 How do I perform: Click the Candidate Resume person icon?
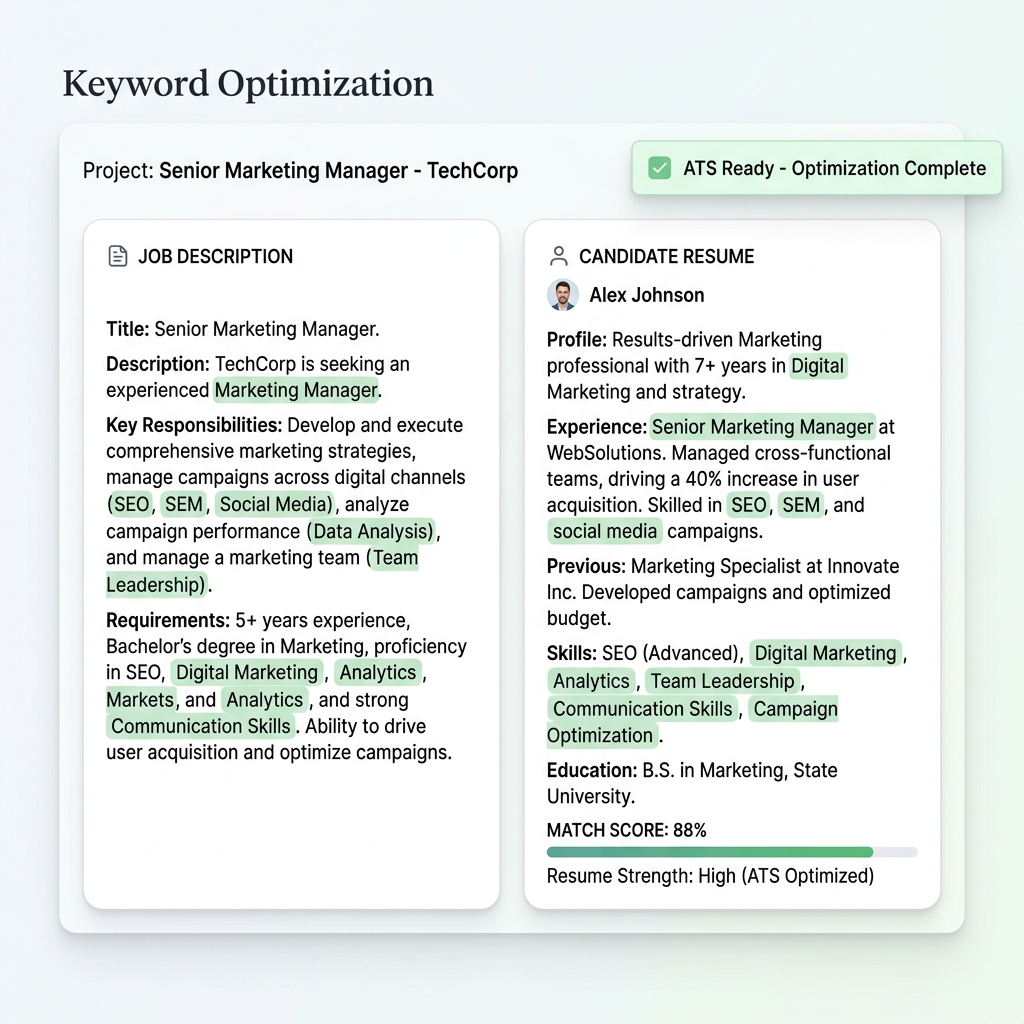558,256
